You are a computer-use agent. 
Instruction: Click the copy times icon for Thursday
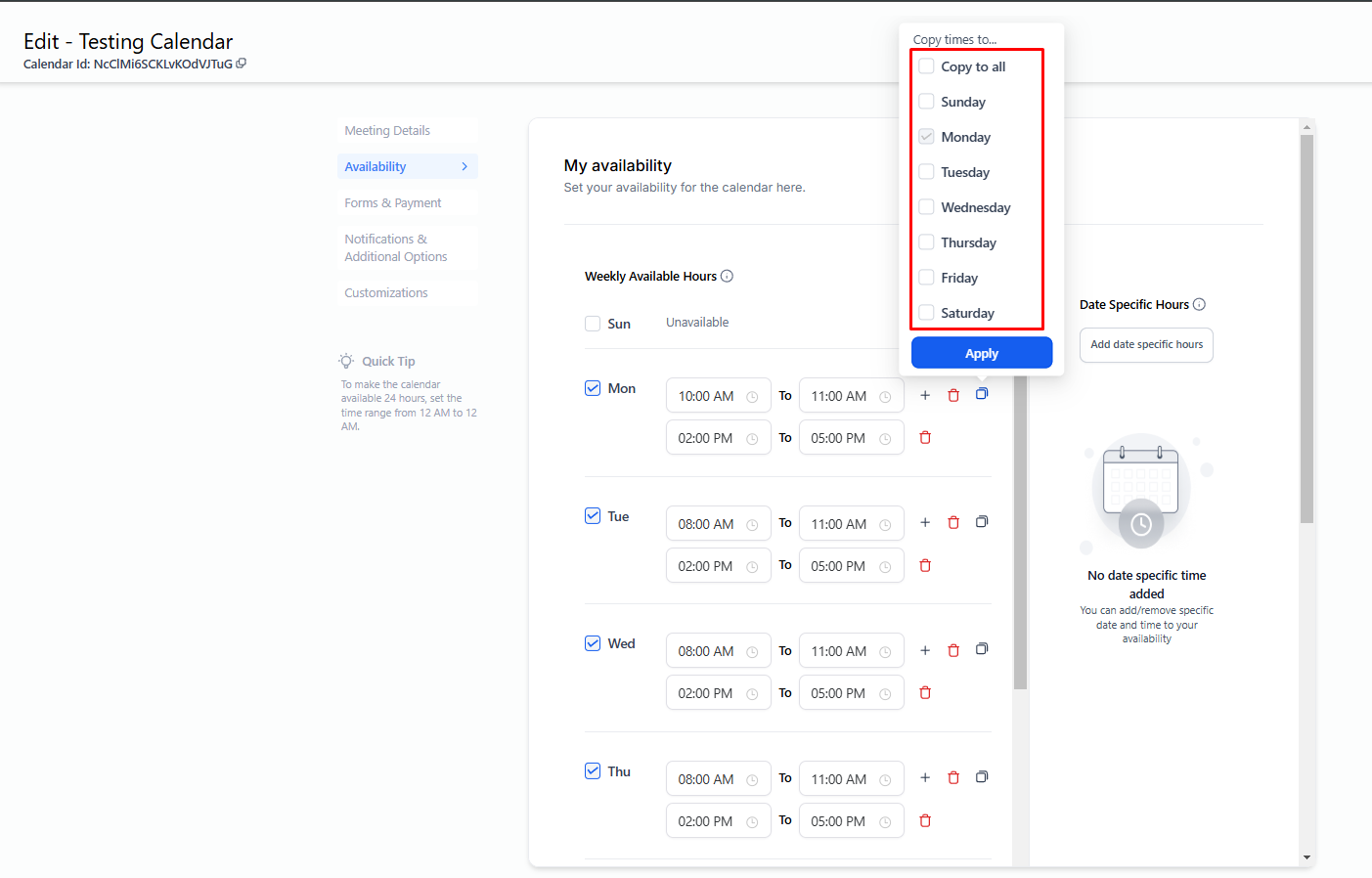[982, 777]
